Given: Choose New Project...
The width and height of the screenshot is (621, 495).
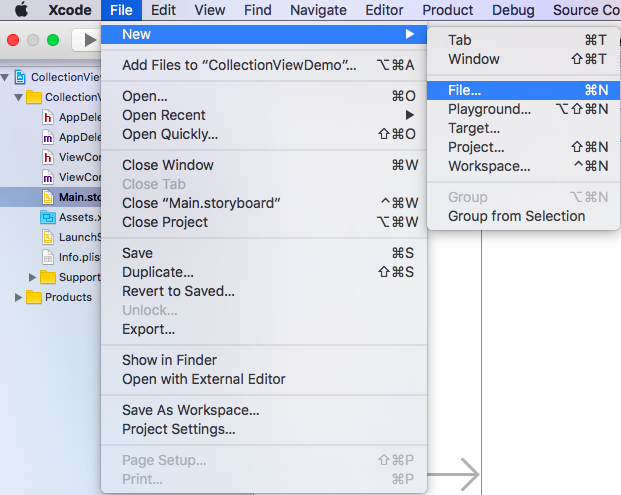Looking at the screenshot, I should 524,147.
